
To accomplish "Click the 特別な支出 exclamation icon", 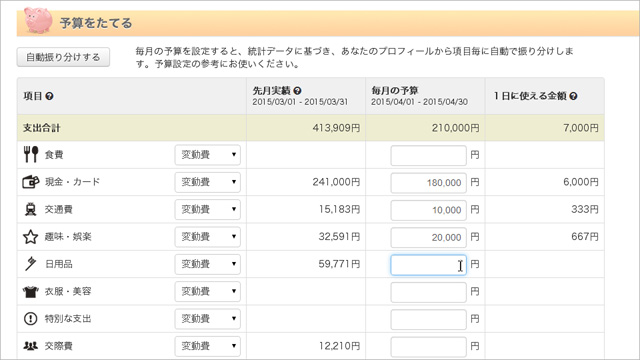I will pos(31,318).
